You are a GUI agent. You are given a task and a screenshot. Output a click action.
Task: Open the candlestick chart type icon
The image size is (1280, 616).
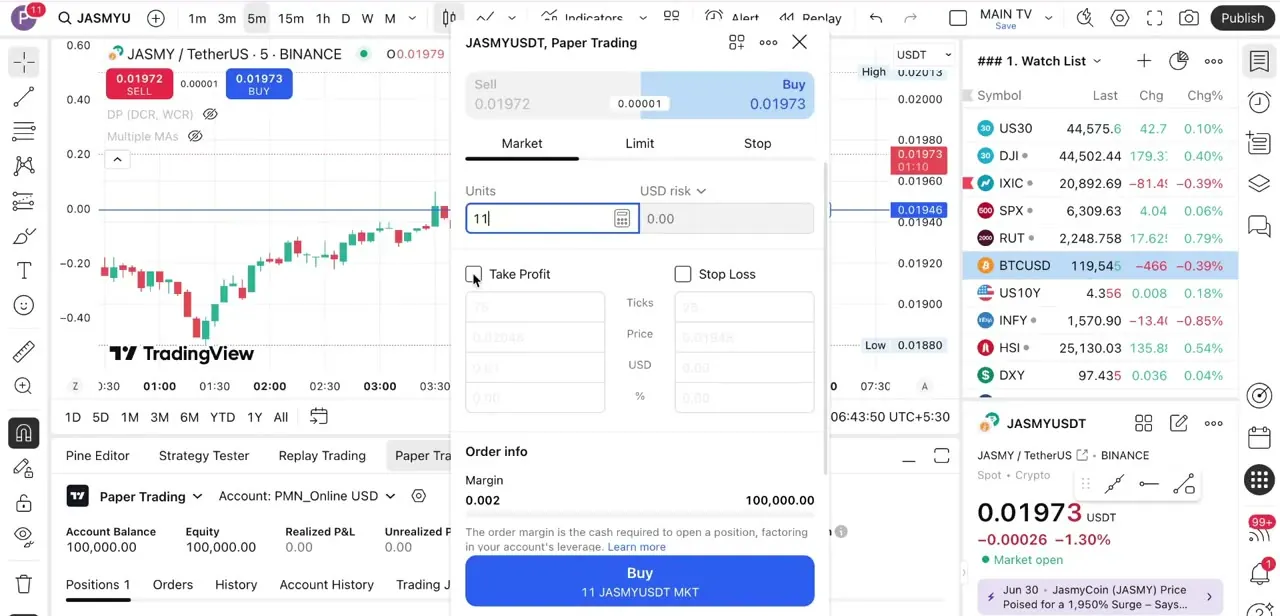(449, 18)
